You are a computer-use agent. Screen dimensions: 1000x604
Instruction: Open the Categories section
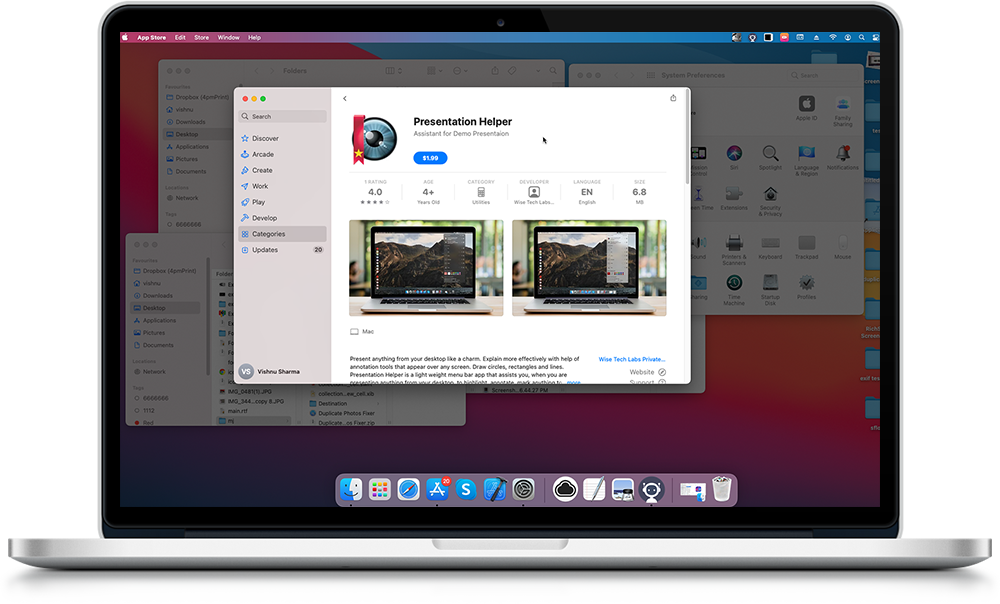(x=282, y=234)
